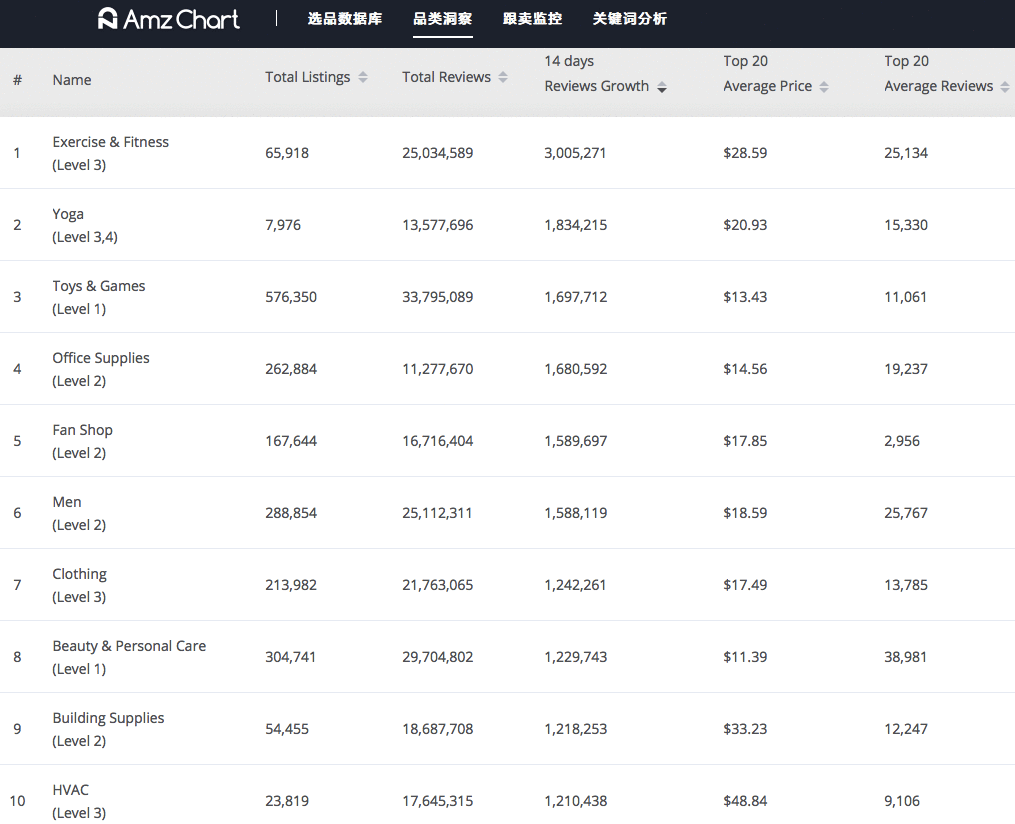Click the AmzChart logo
This screenshot has height=824, width=1015.
168,19
